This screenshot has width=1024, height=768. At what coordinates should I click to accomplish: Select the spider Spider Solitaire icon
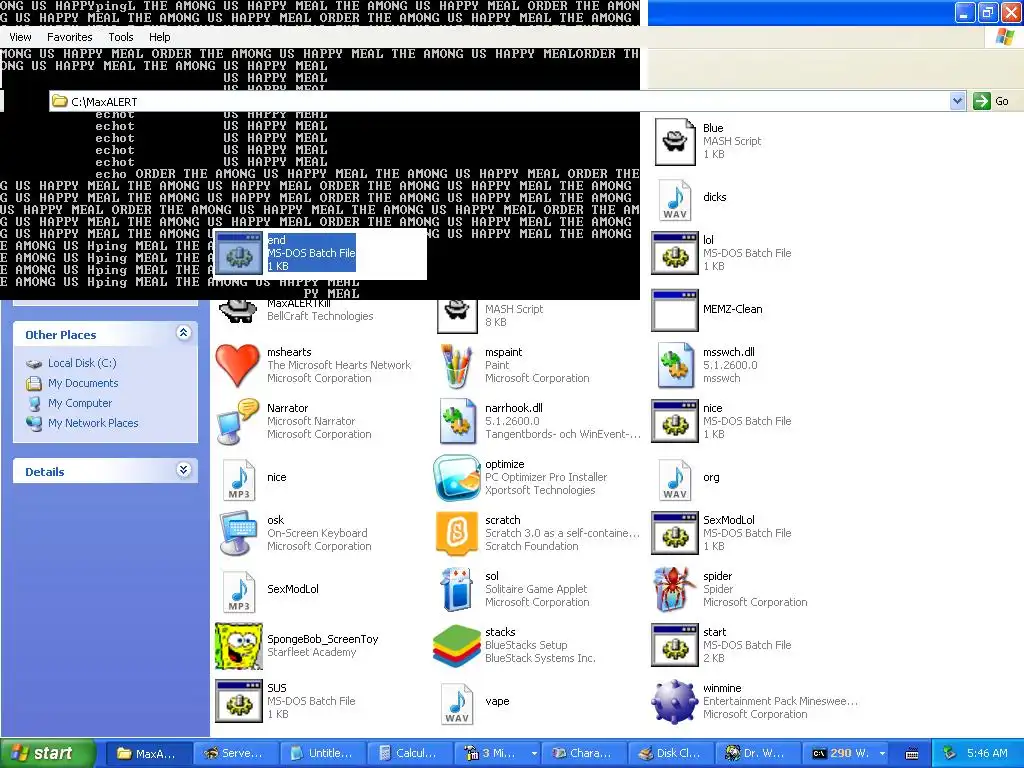(x=675, y=589)
